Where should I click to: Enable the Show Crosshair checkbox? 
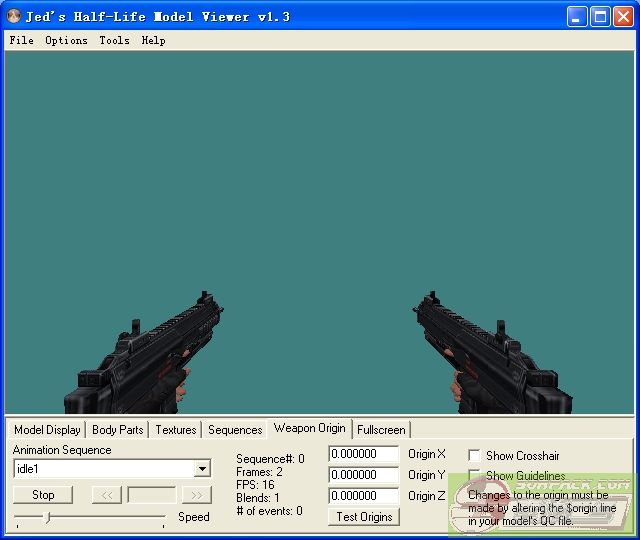coord(475,455)
